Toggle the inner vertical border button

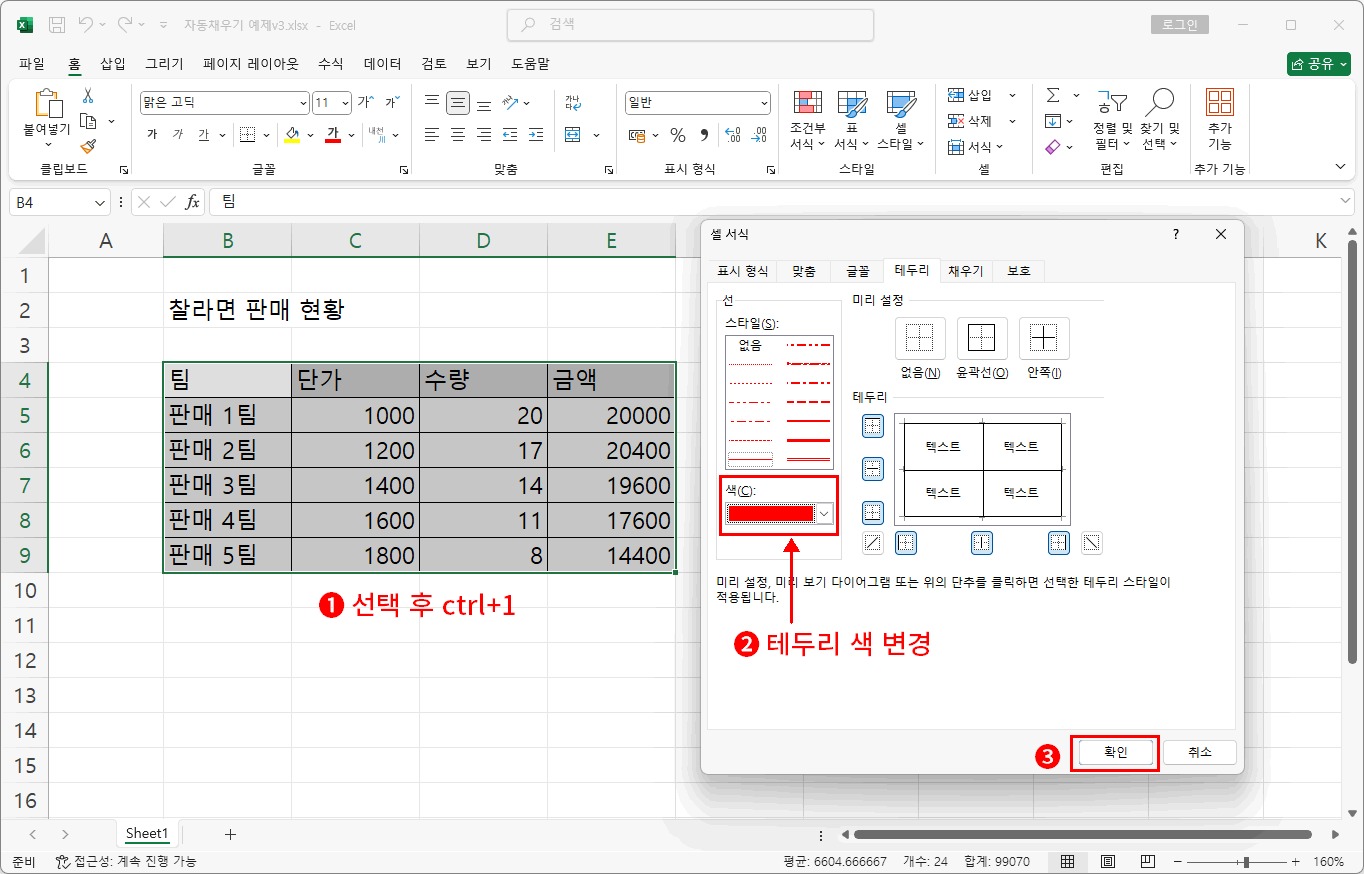[x=982, y=543]
